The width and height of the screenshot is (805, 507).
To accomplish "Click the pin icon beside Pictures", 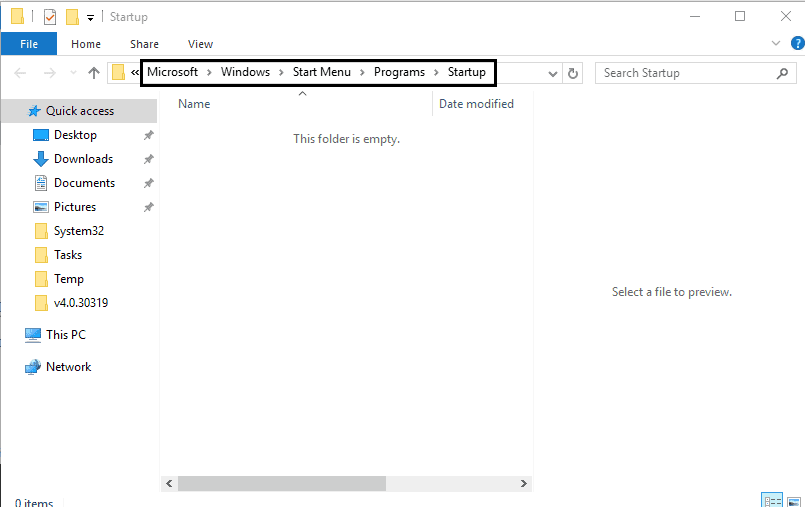I will 148,207.
